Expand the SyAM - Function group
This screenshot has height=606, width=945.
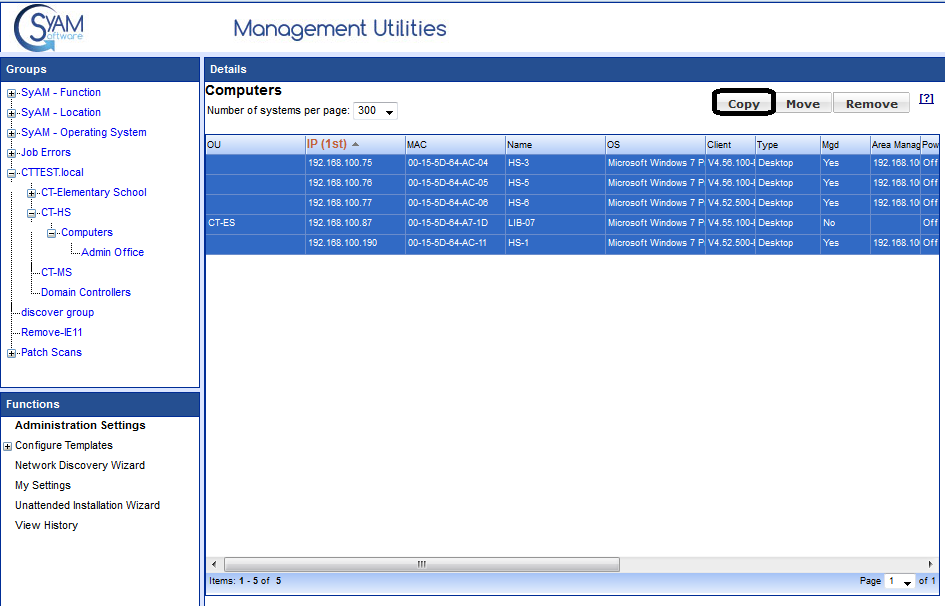(12, 93)
